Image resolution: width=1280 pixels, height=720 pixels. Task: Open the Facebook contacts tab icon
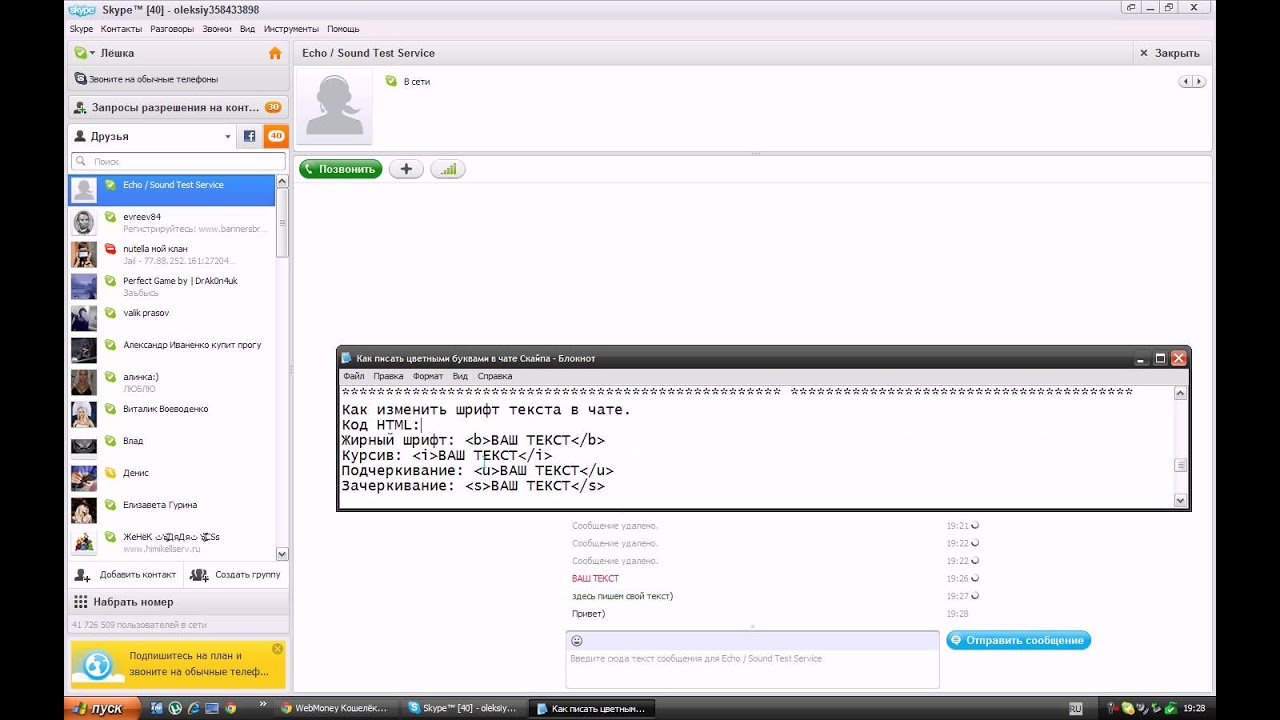tap(250, 136)
